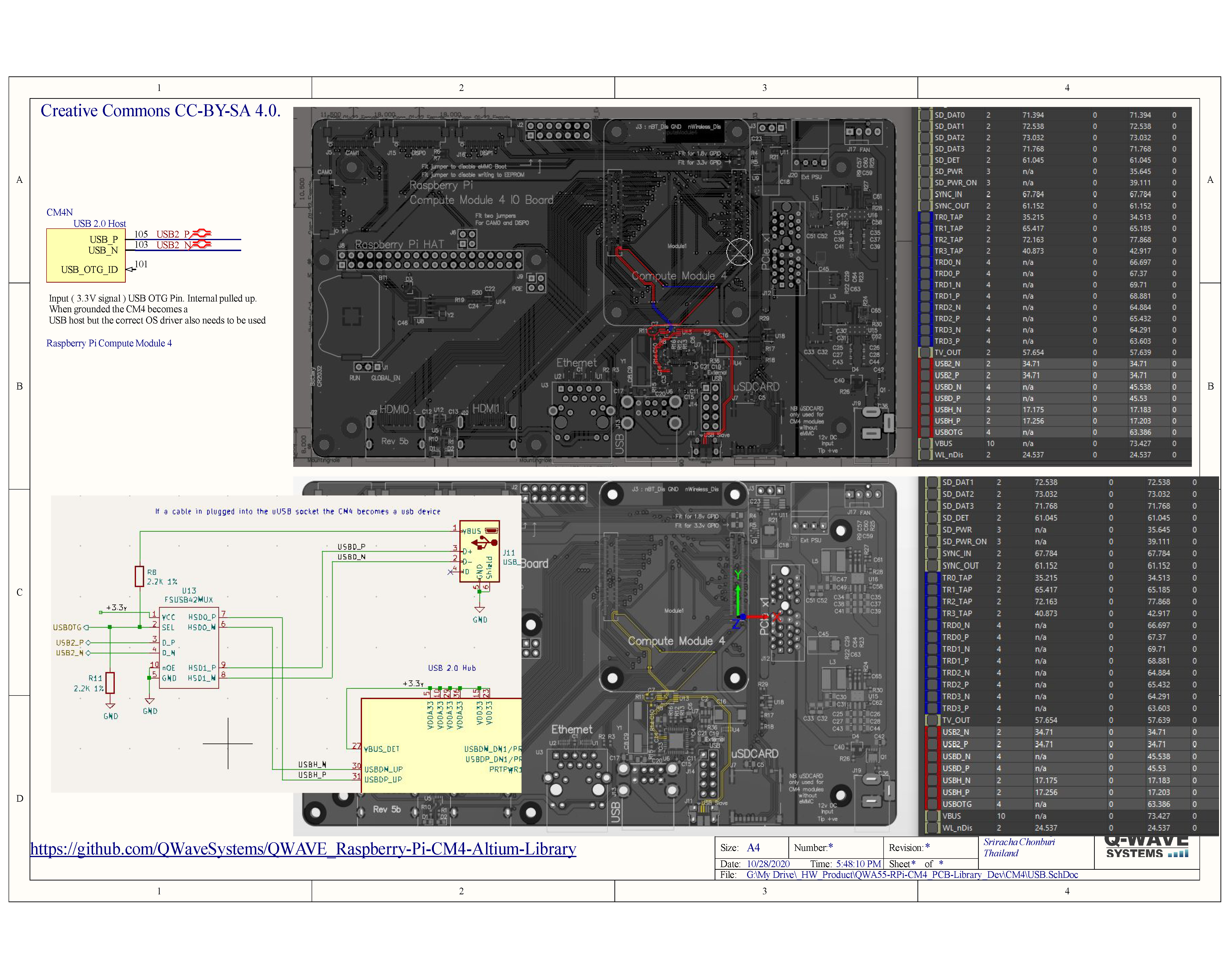Image resolution: width=1231 pixels, height=980 pixels.
Task: Select TV_OUT row in upper net table
Action: (x=1055, y=352)
